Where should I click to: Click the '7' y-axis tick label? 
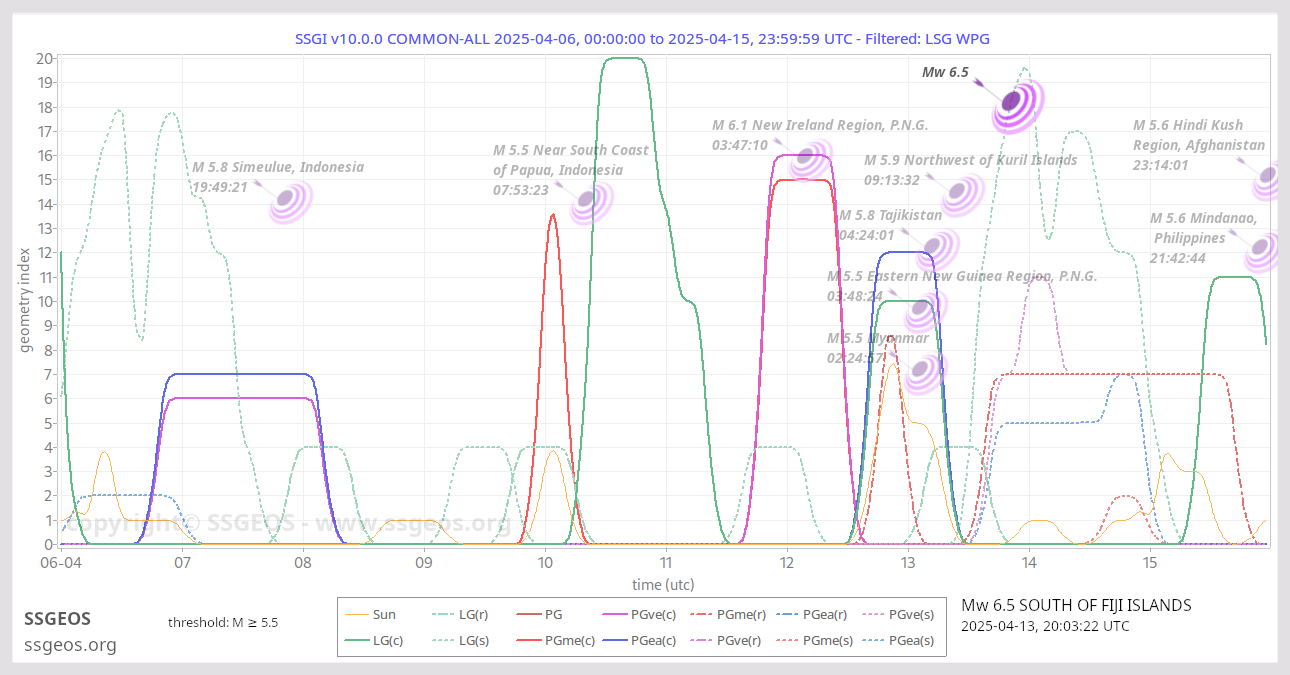(x=48, y=374)
